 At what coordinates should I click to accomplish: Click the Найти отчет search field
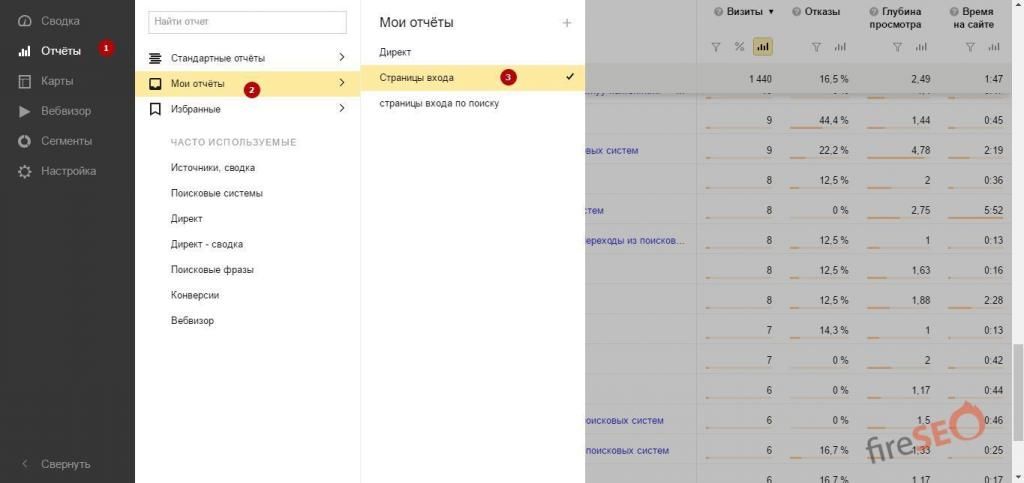(247, 22)
